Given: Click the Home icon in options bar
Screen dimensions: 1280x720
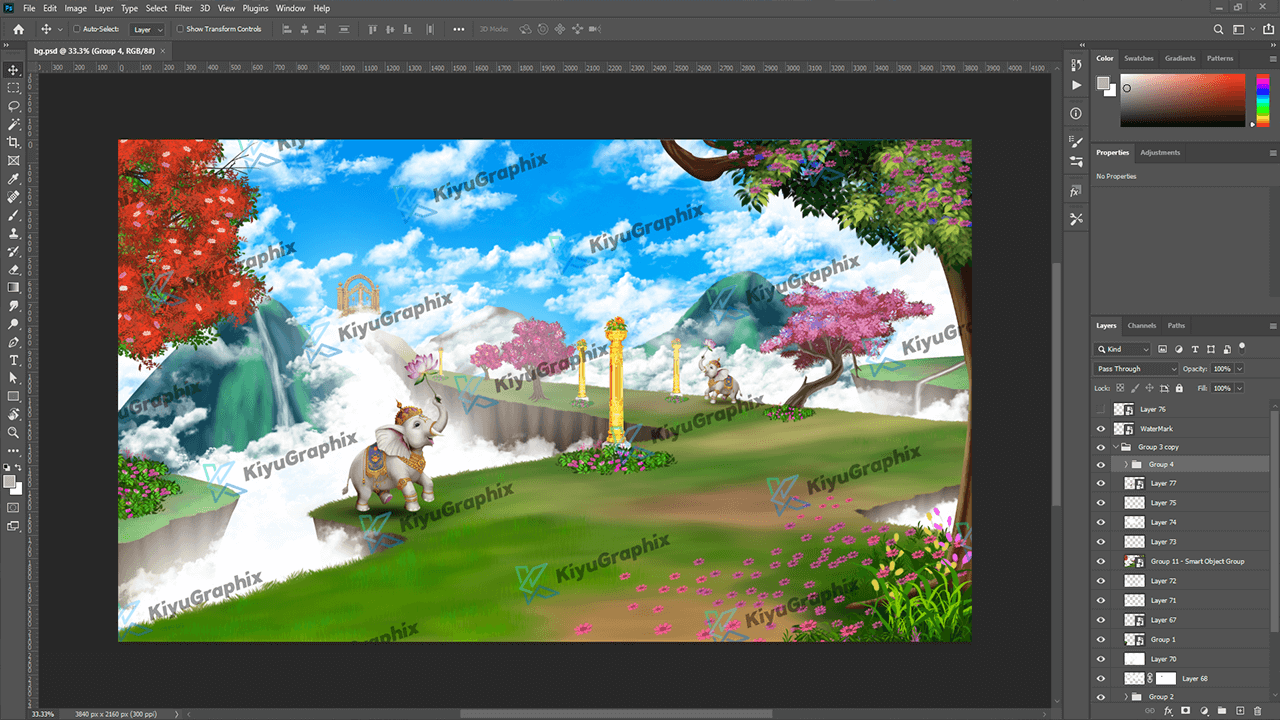Looking at the screenshot, I should (18, 29).
